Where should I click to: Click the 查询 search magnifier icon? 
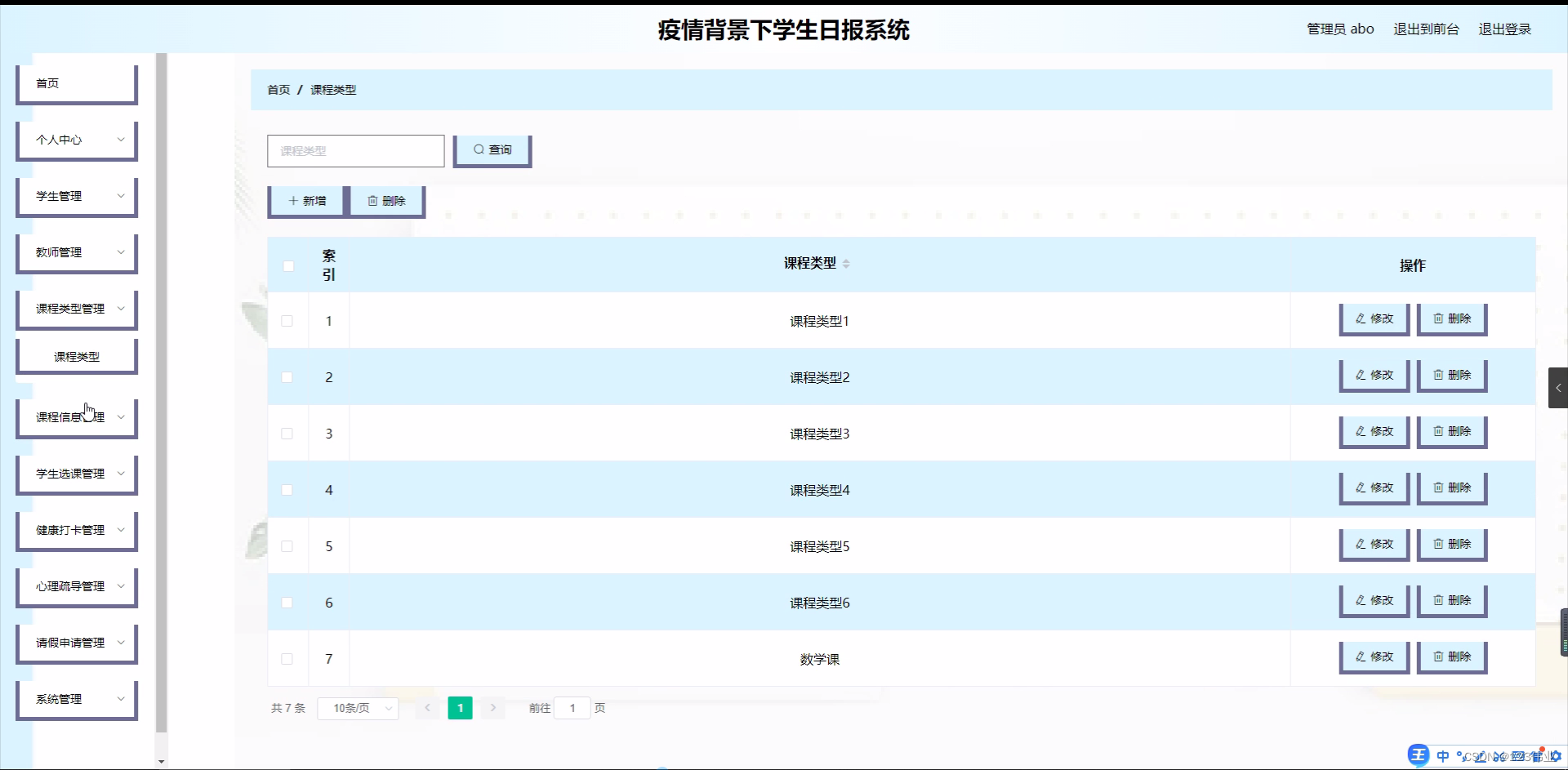tap(480, 149)
